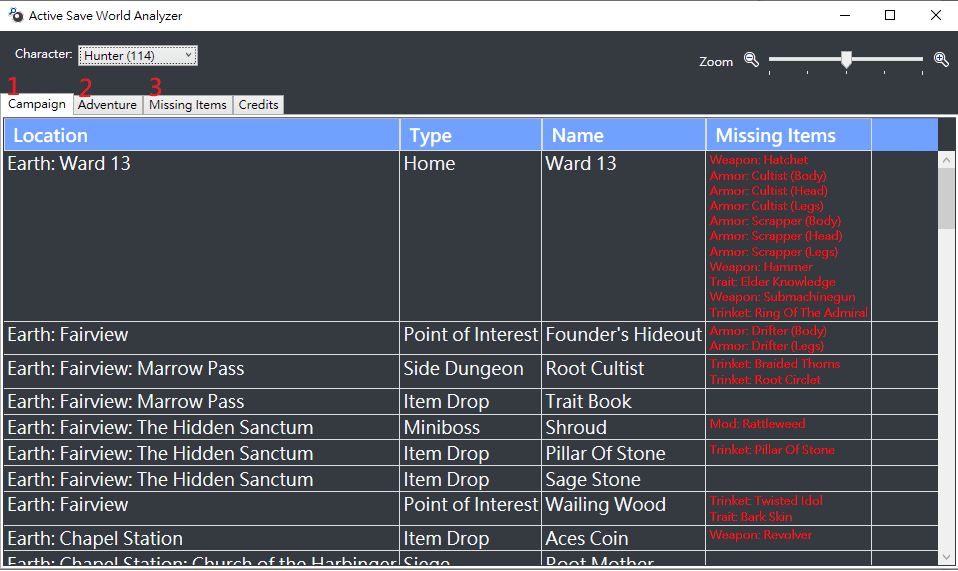This screenshot has height=571, width=958.
Task: Close the Active Save World Analyzer window
Action: [935, 15]
